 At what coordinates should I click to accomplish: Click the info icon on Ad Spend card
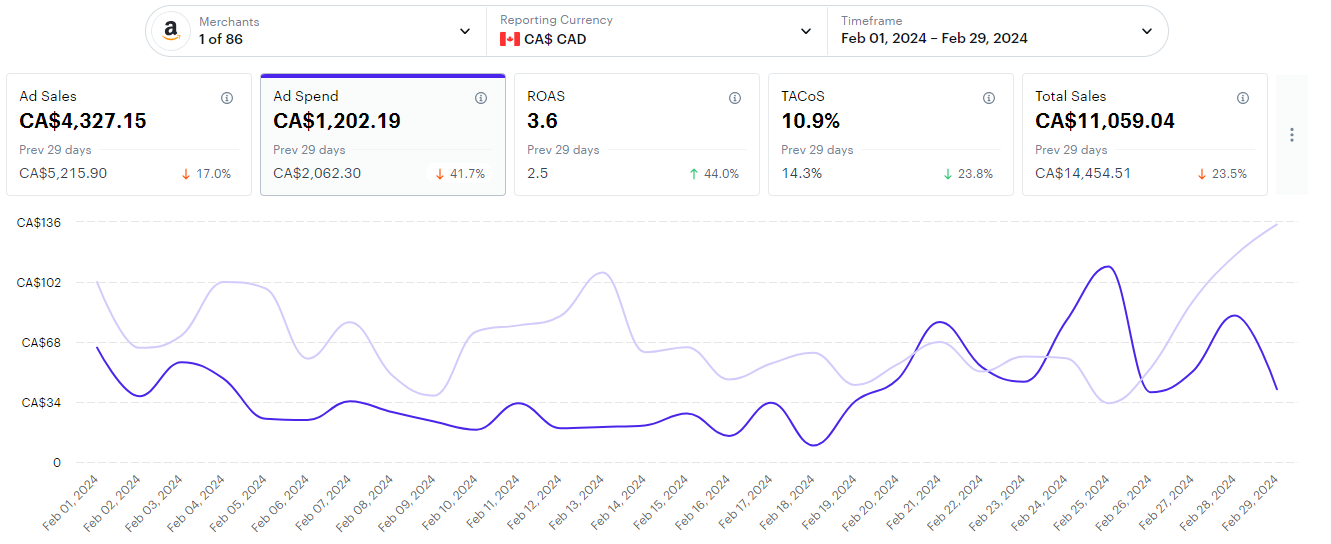point(481,98)
